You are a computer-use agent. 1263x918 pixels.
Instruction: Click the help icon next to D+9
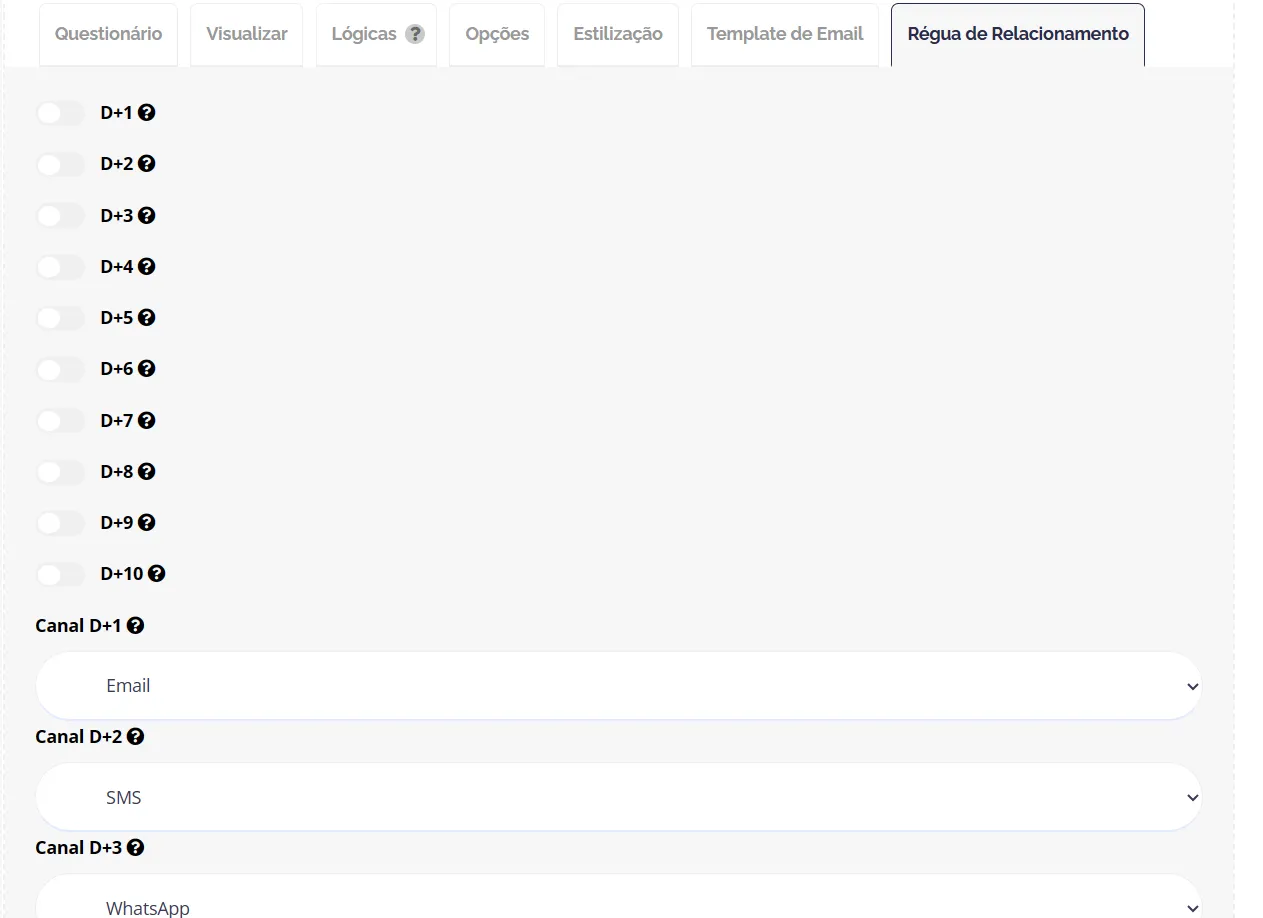point(146,523)
